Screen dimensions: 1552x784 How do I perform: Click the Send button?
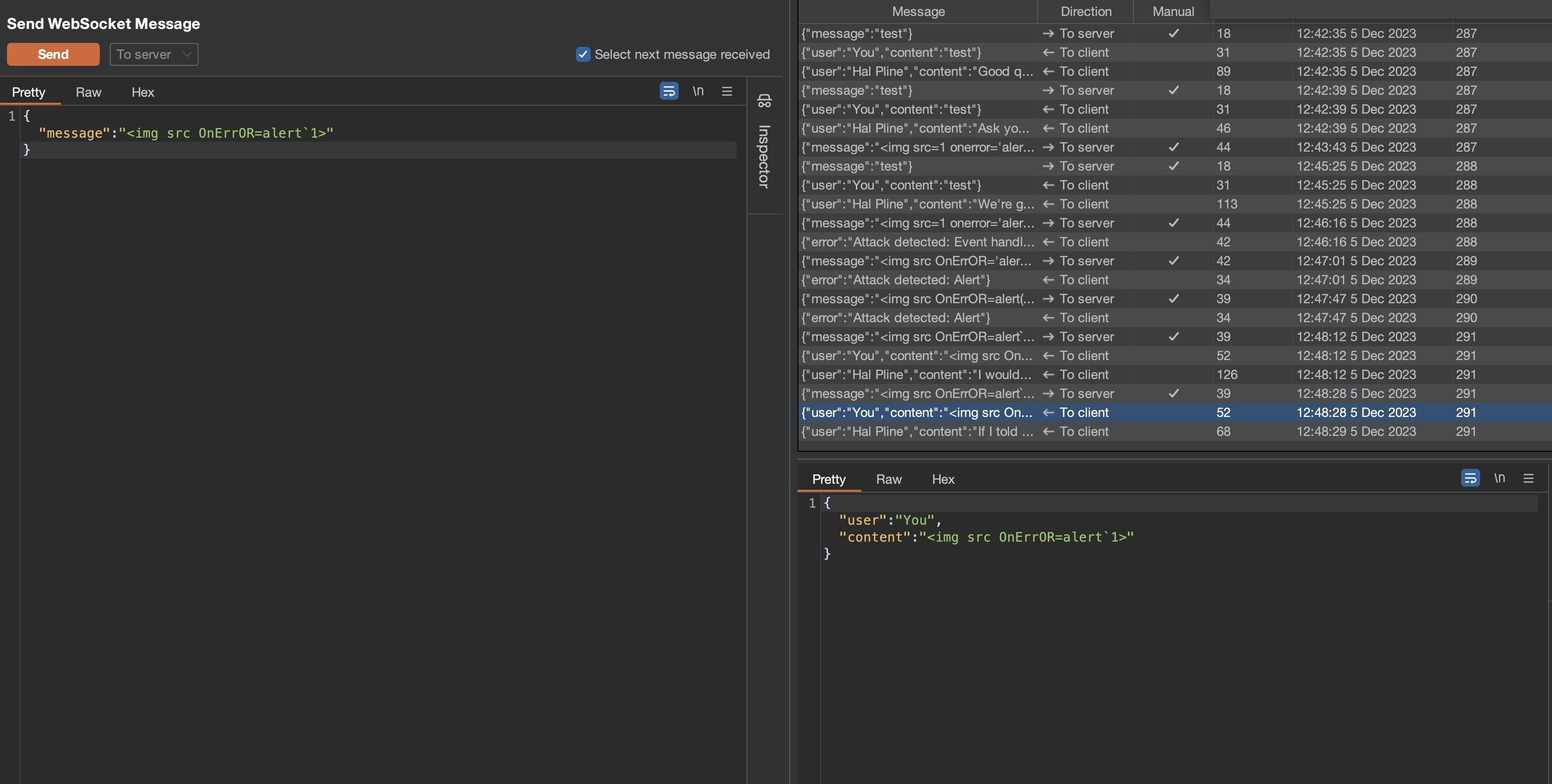(x=53, y=54)
